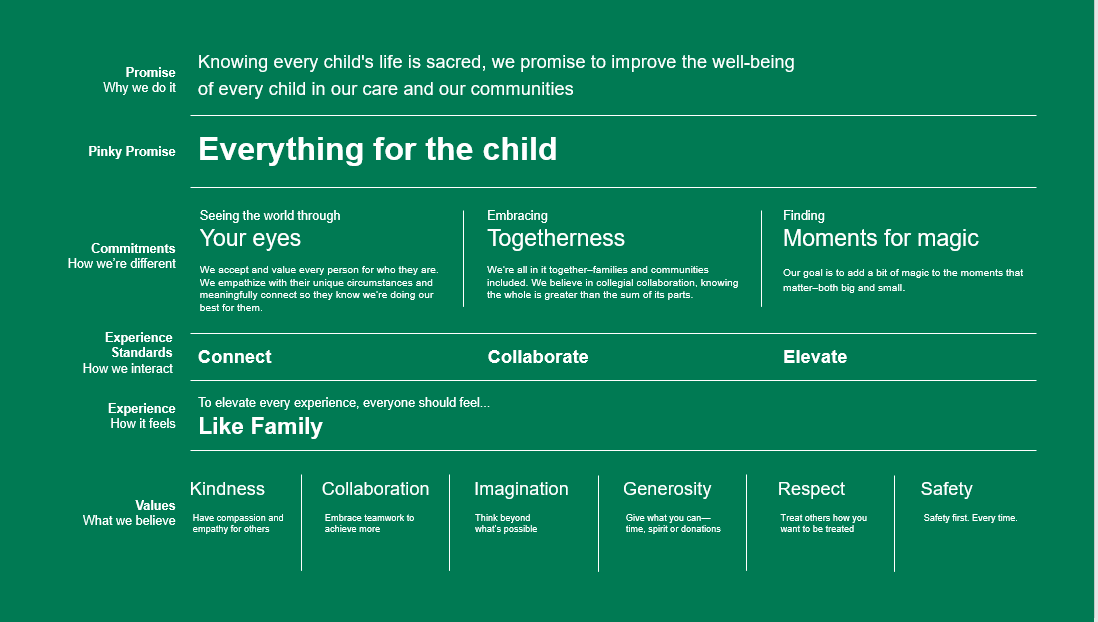The width and height of the screenshot is (1098, 622).
Task: Click the Imagination value heading
Action: pyautogui.click(x=521, y=489)
